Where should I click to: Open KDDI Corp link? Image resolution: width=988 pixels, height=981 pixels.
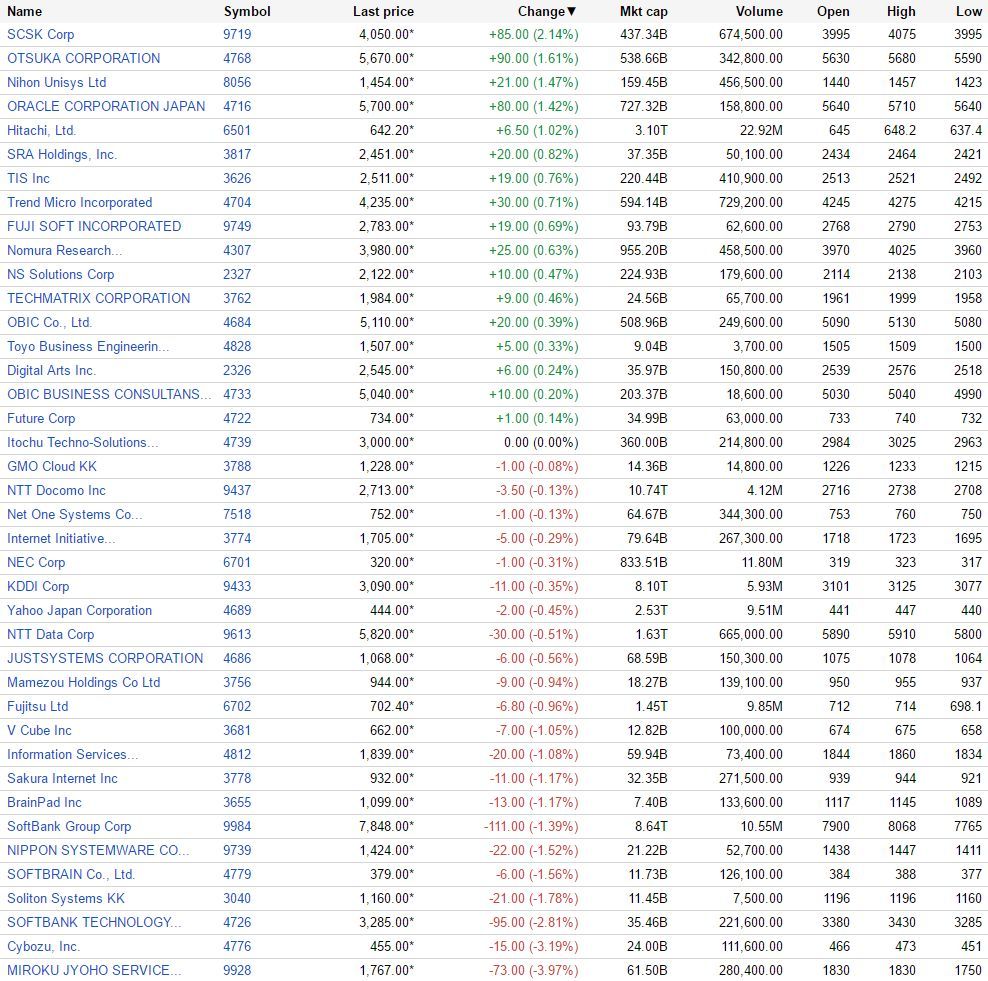point(38,586)
